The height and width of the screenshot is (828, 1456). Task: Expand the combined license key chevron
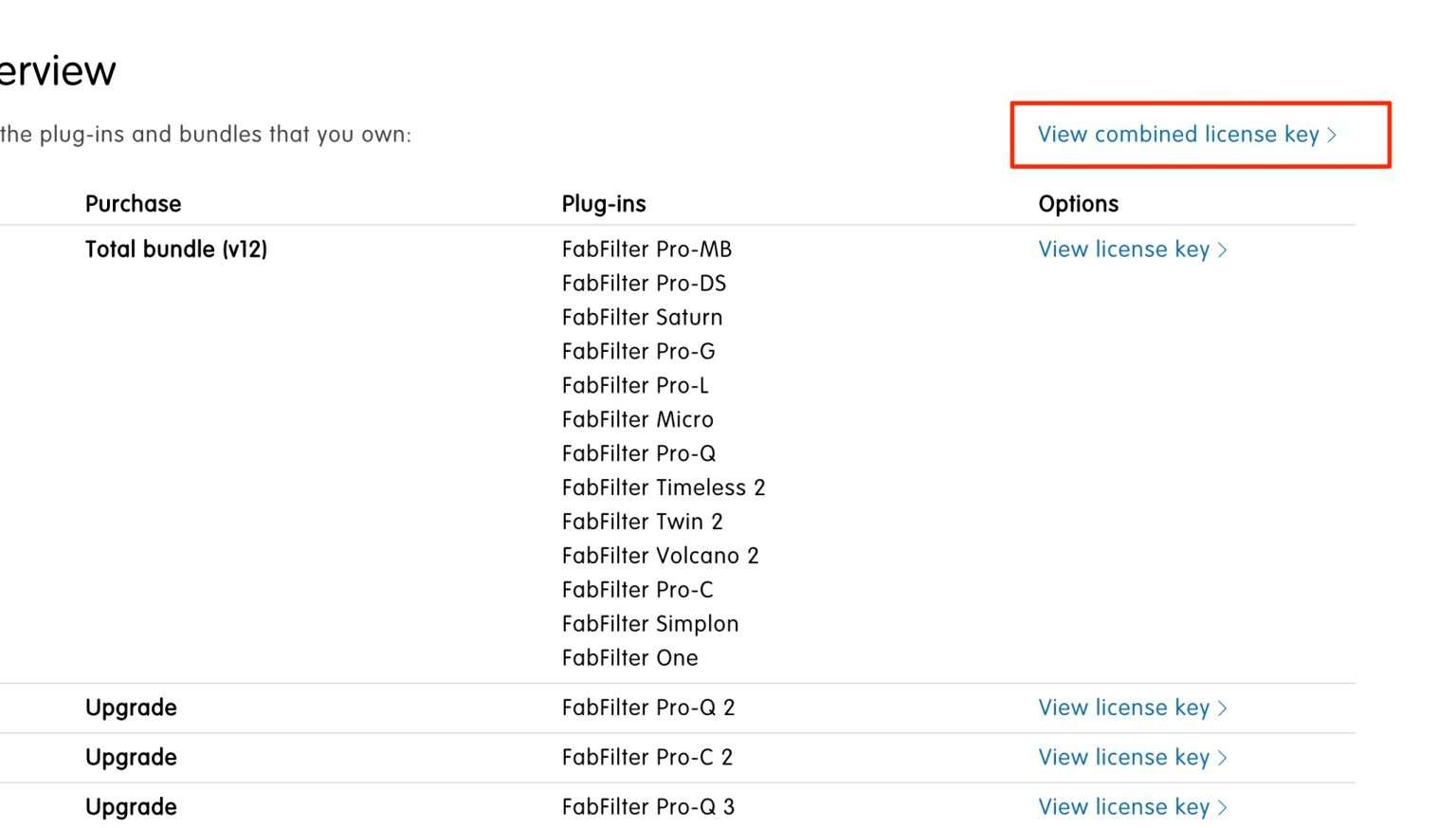pyautogui.click(x=1334, y=135)
